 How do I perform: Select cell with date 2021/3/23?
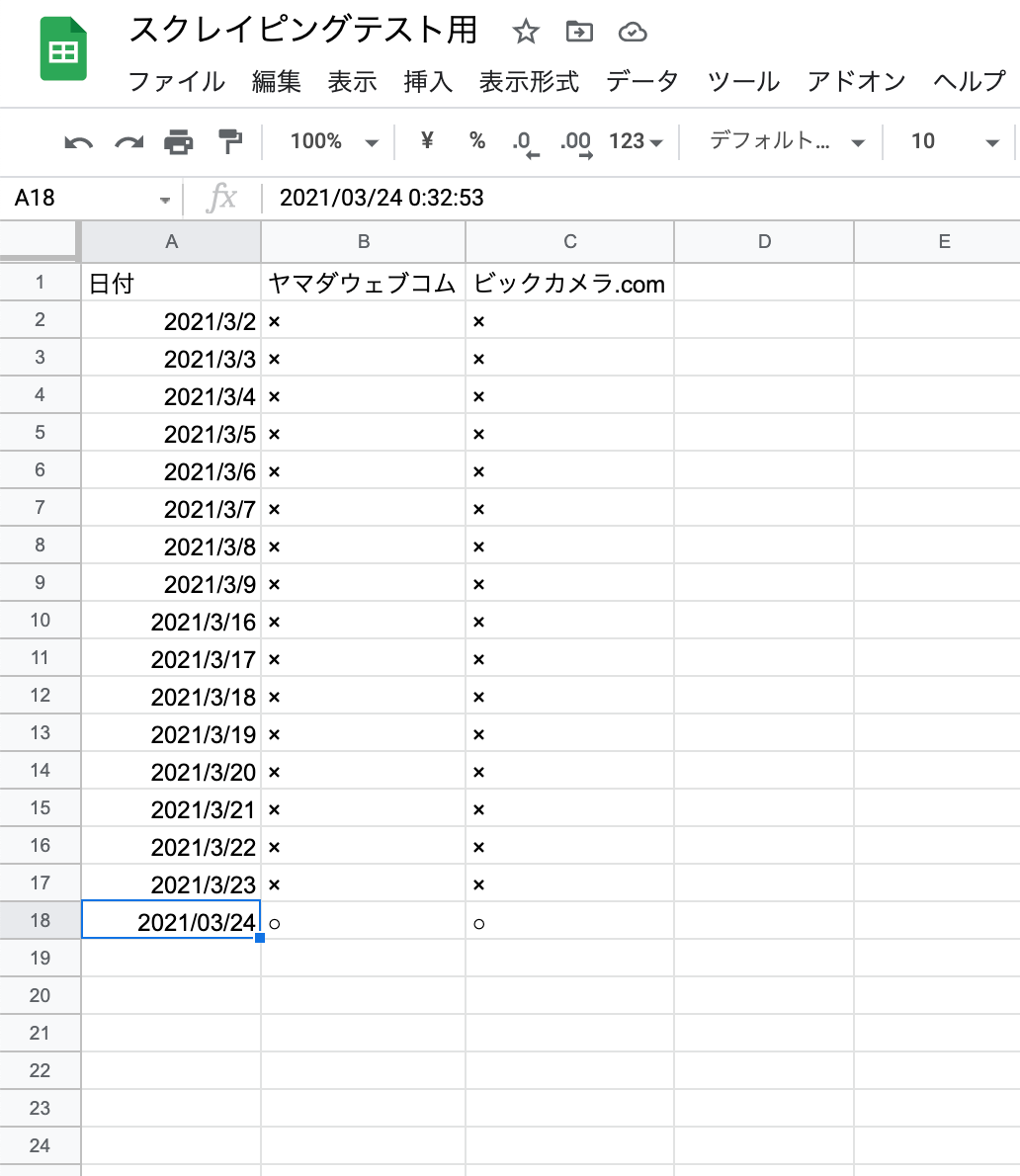tap(171, 882)
